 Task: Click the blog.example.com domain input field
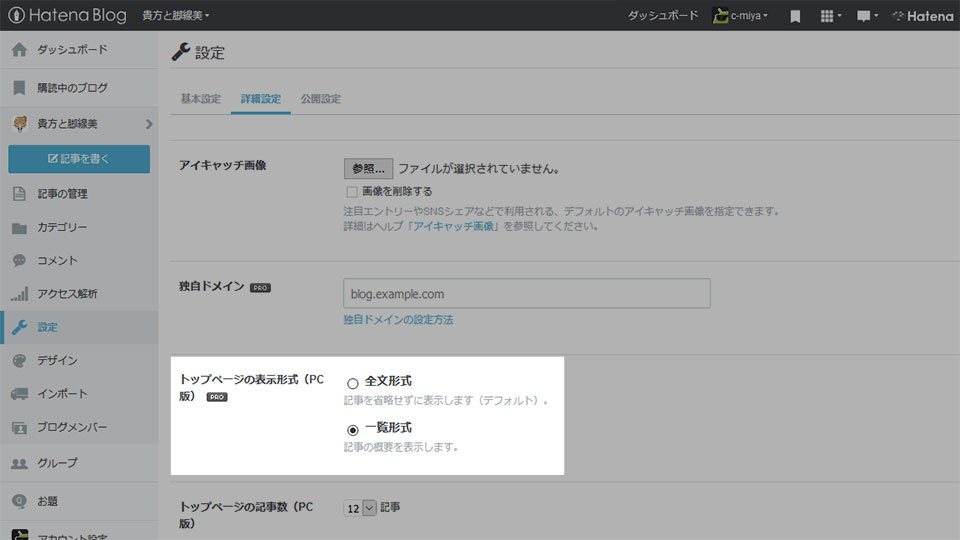527,294
